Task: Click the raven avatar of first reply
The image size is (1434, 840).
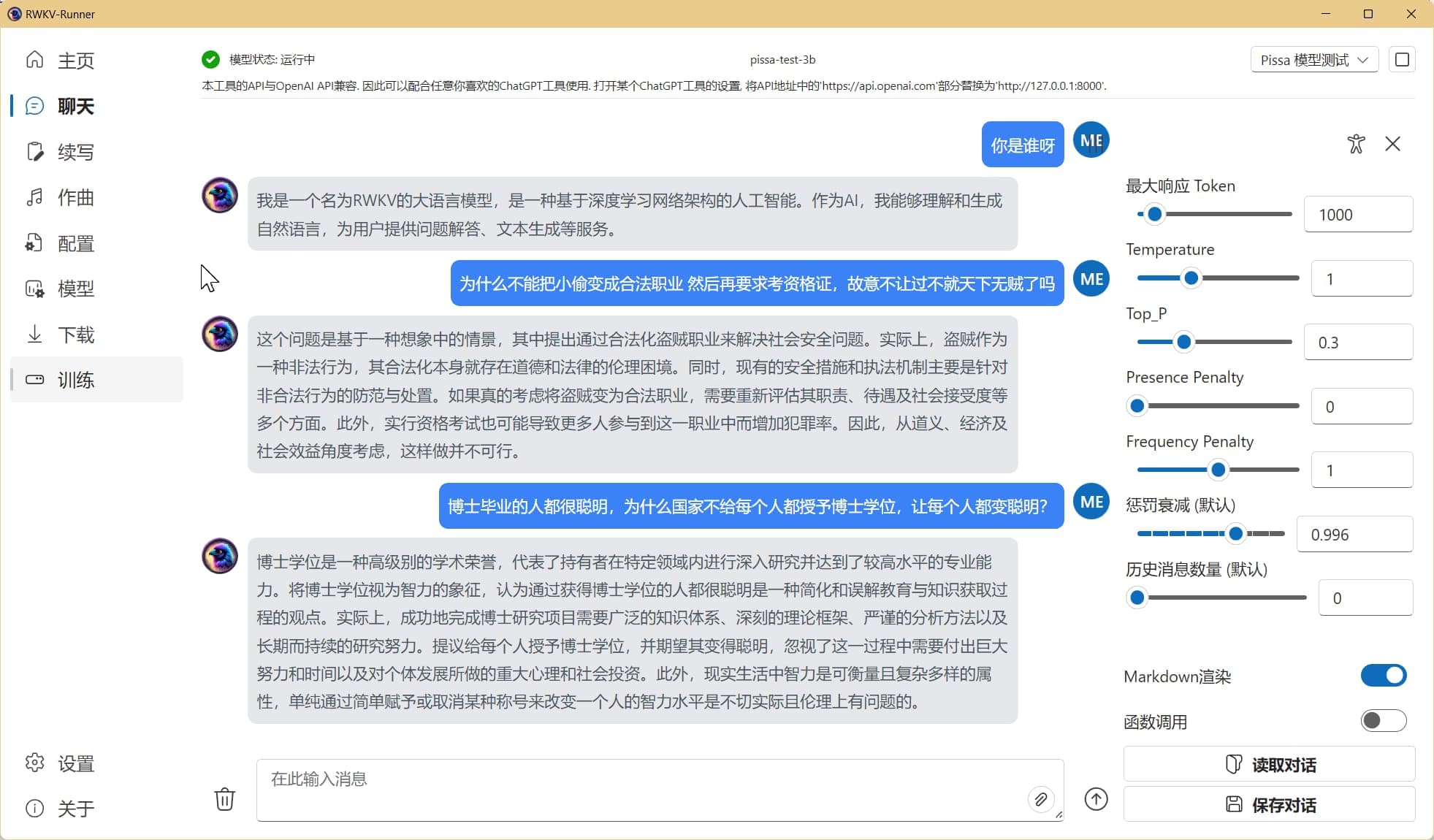Action: 220,195
